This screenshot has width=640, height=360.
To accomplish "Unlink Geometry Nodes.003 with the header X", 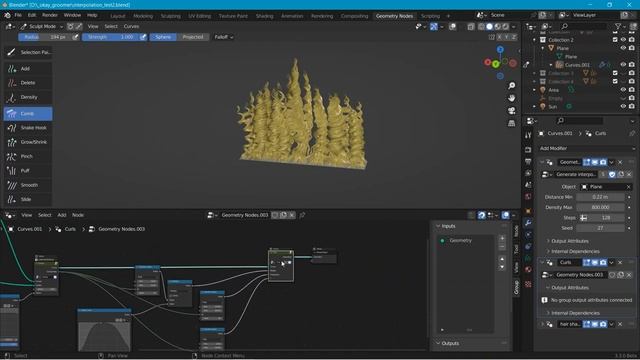I will pyautogui.click(x=292, y=215).
